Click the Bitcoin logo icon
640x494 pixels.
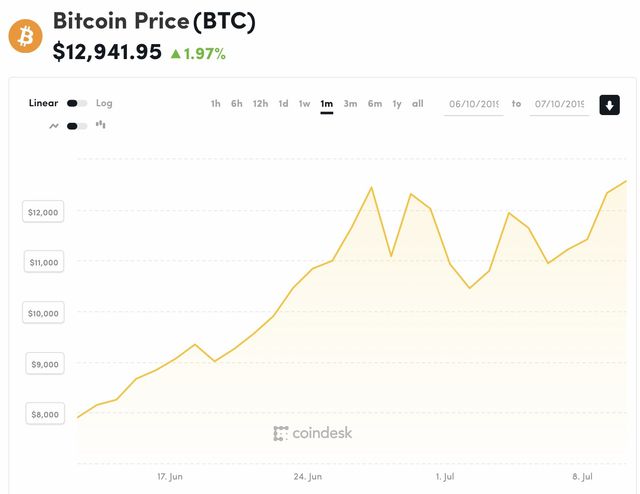(x=25, y=36)
